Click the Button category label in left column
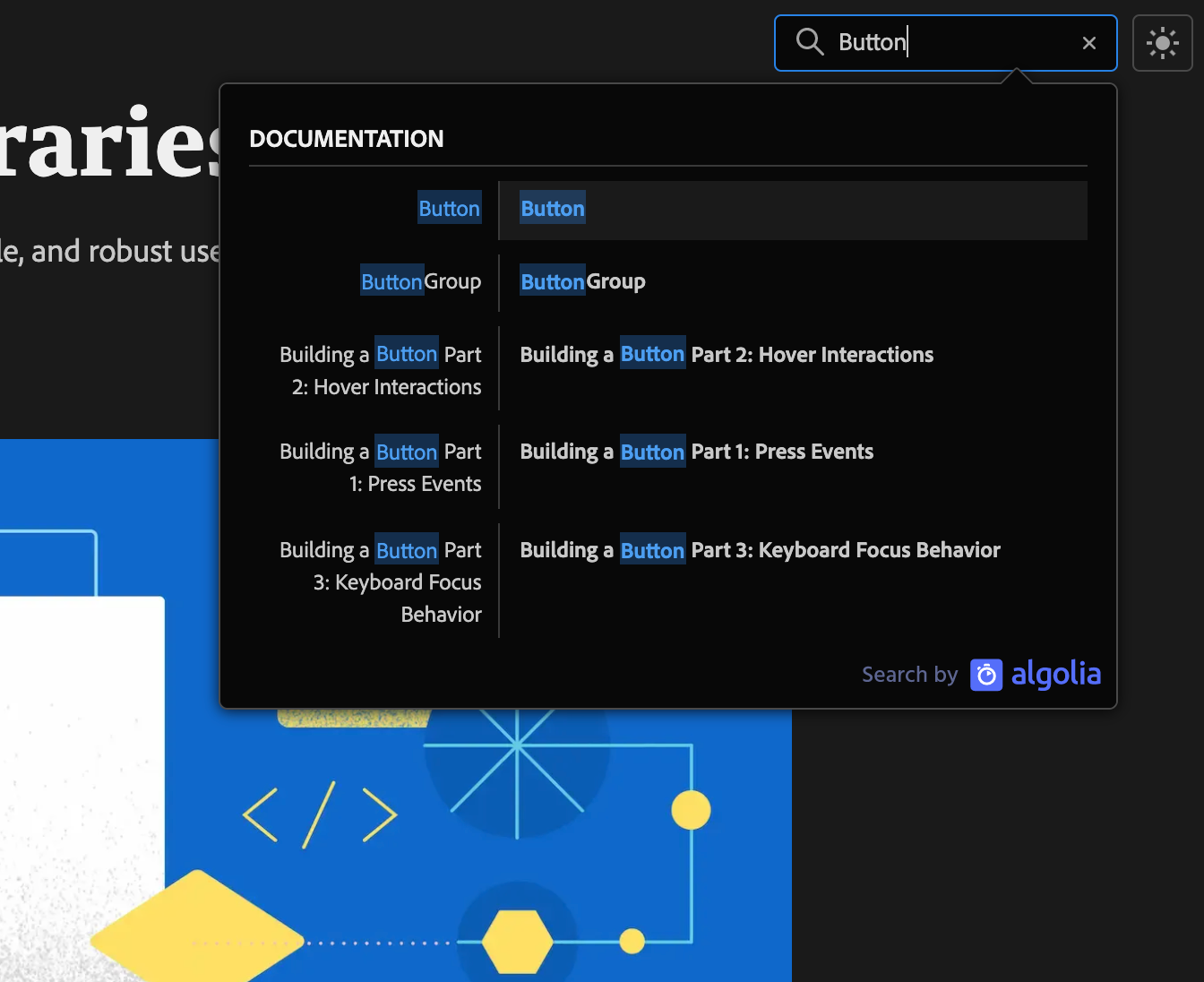The image size is (1204, 982). point(450,209)
